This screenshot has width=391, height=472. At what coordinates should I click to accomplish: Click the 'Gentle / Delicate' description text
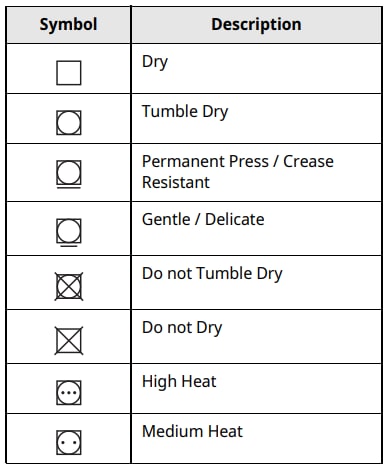pyautogui.click(x=203, y=220)
